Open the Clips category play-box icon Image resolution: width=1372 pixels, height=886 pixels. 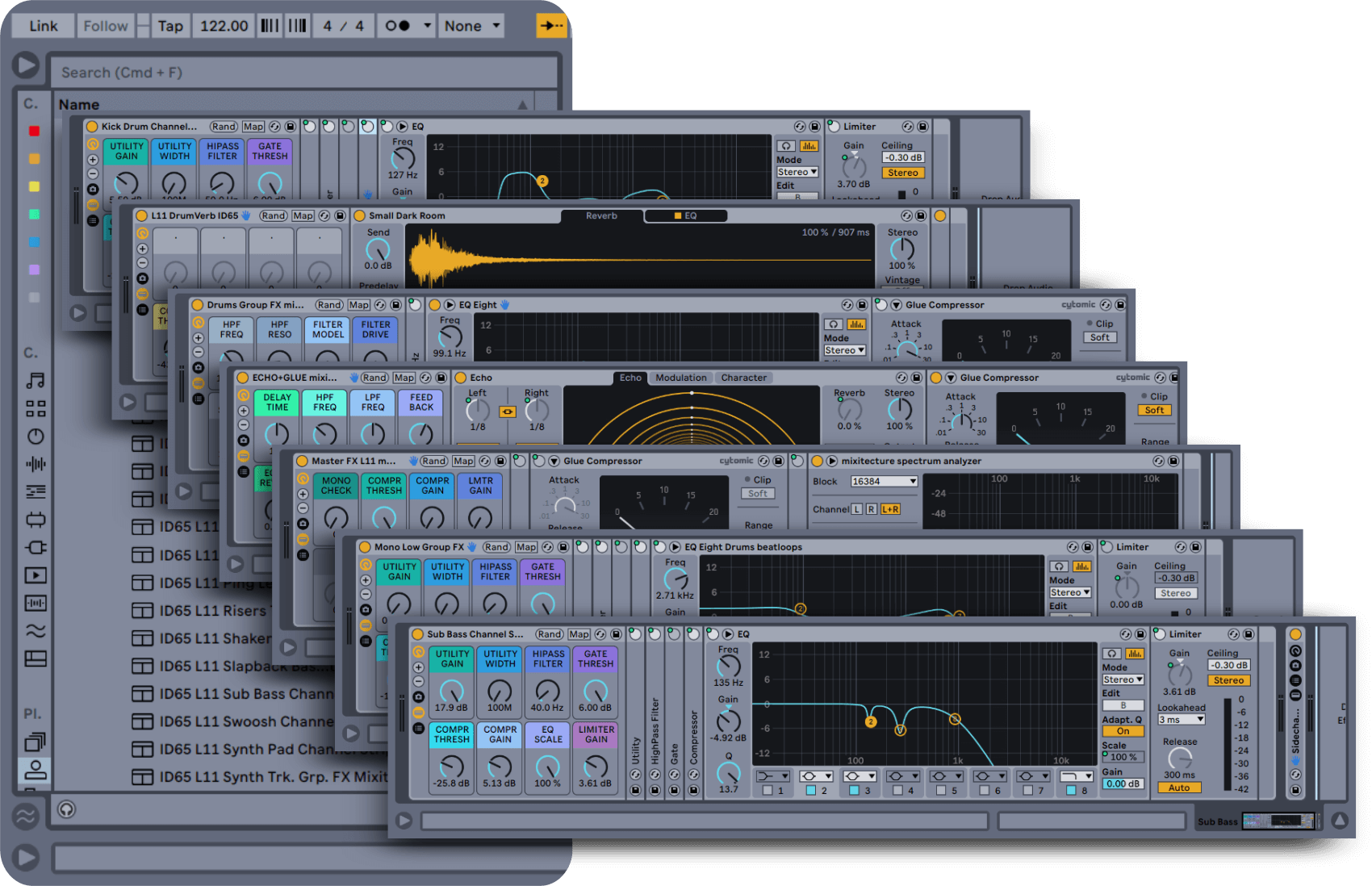tap(36, 575)
